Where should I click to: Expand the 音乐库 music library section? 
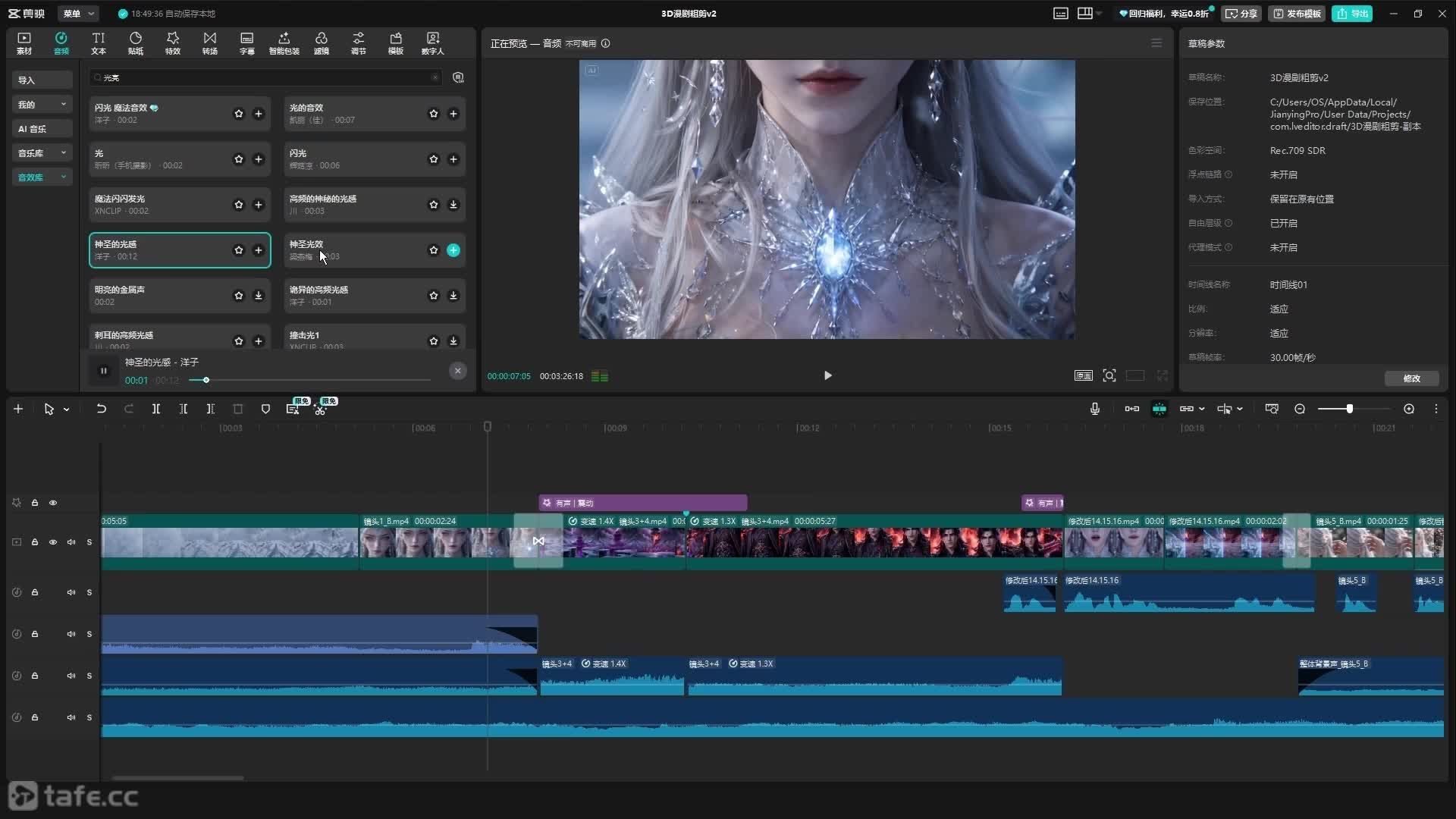click(x=42, y=153)
